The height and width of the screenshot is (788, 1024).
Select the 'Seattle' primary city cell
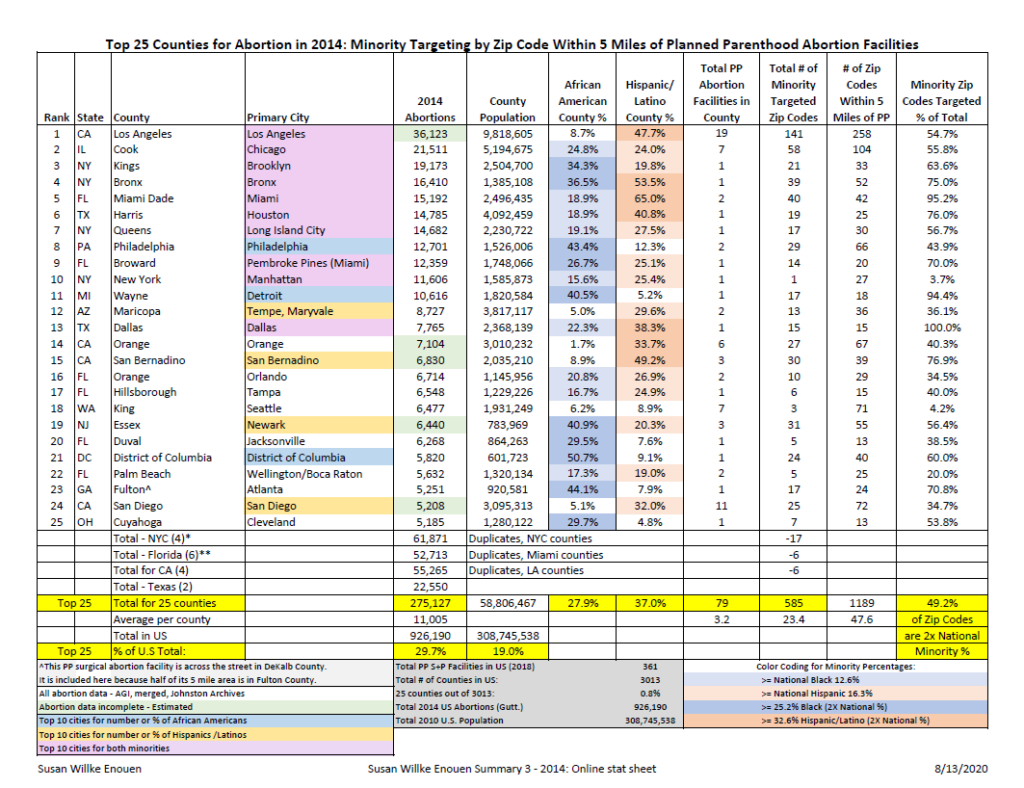[319, 409]
